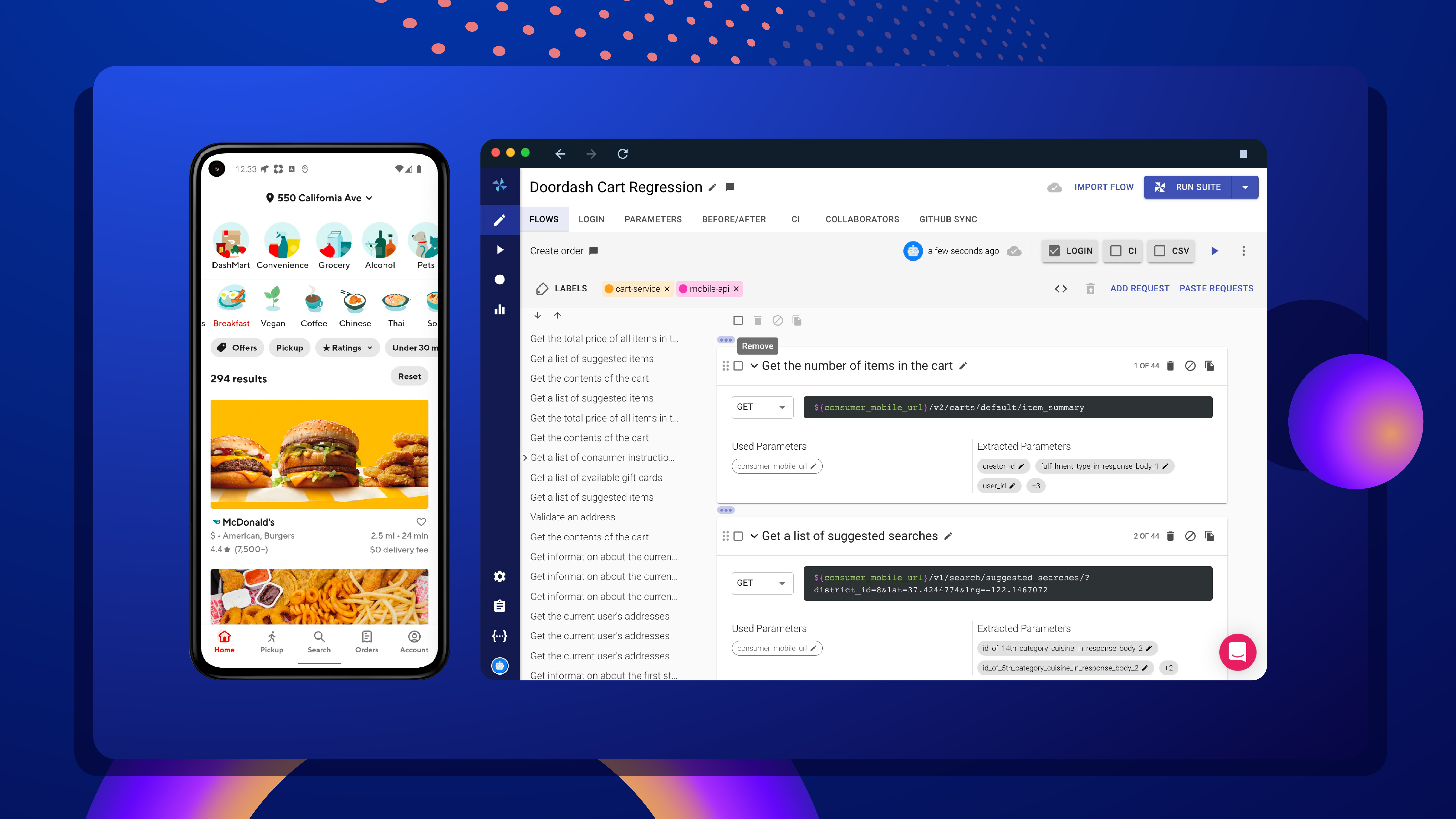Screen dimensions: 1456x819
Task: Click the pencil edit icon in left sidebar
Action: coord(500,220)
